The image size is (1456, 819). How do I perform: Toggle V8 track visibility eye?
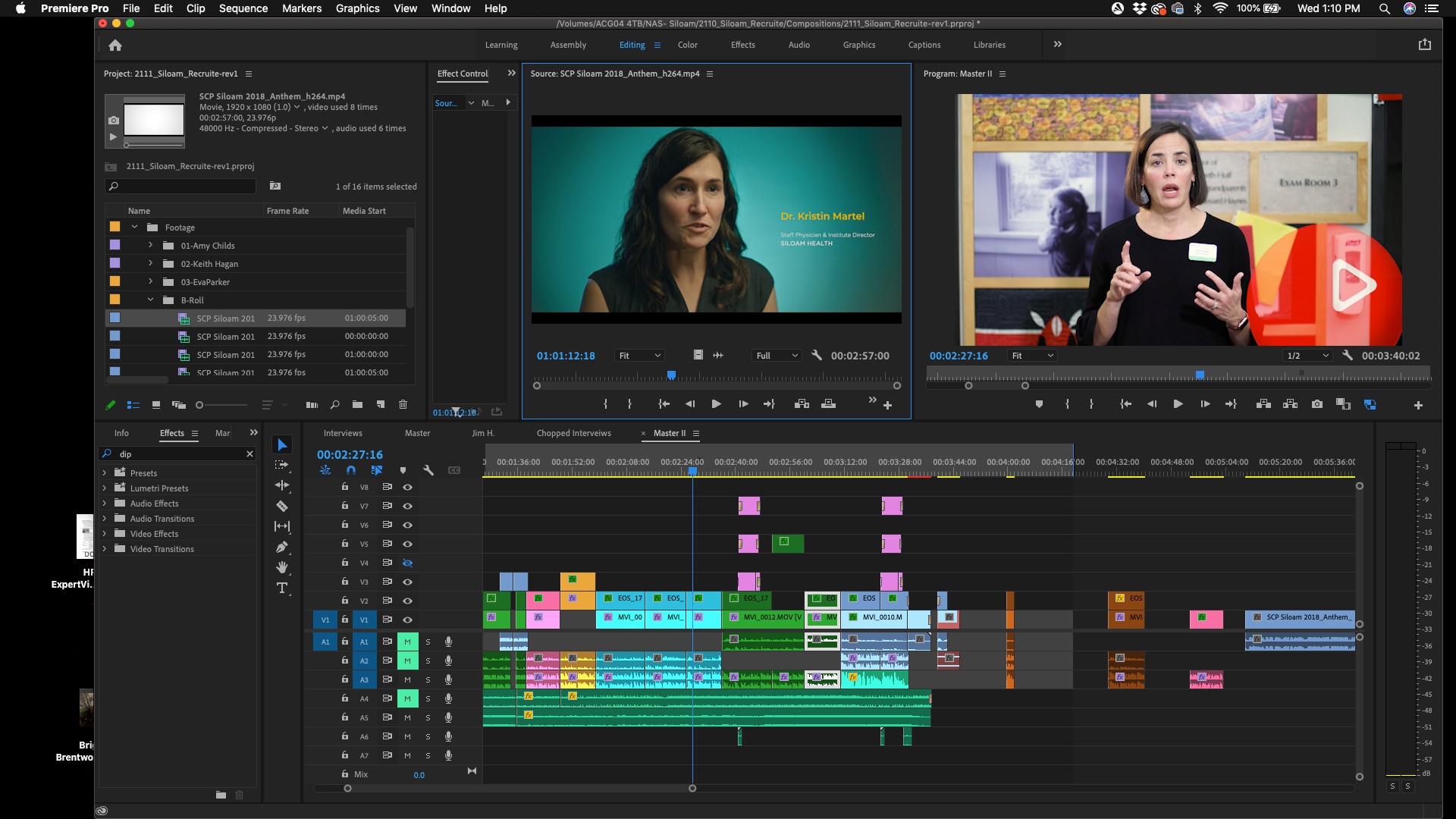click(407, 487)
